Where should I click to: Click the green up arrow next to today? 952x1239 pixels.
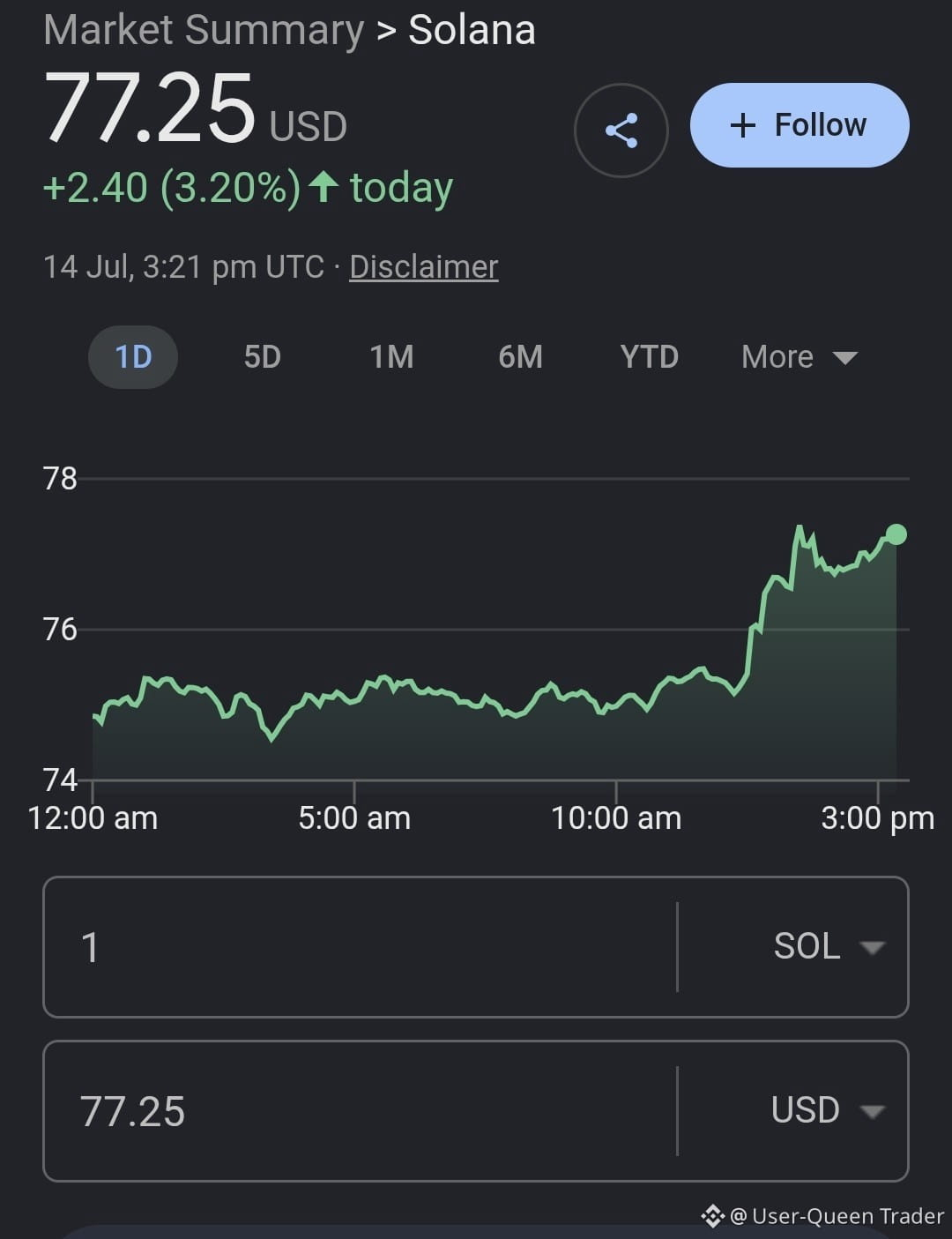pyautogui.click(x=324, y=186)
